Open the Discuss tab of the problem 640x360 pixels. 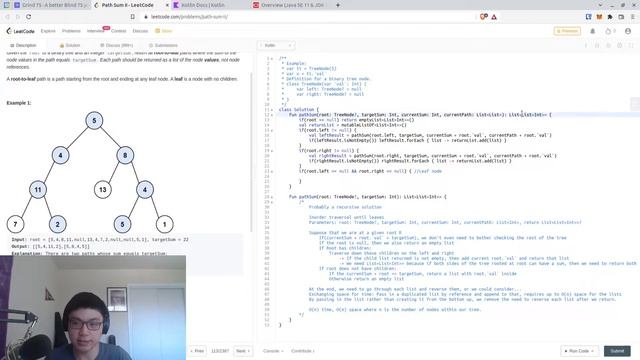[116, 45]
